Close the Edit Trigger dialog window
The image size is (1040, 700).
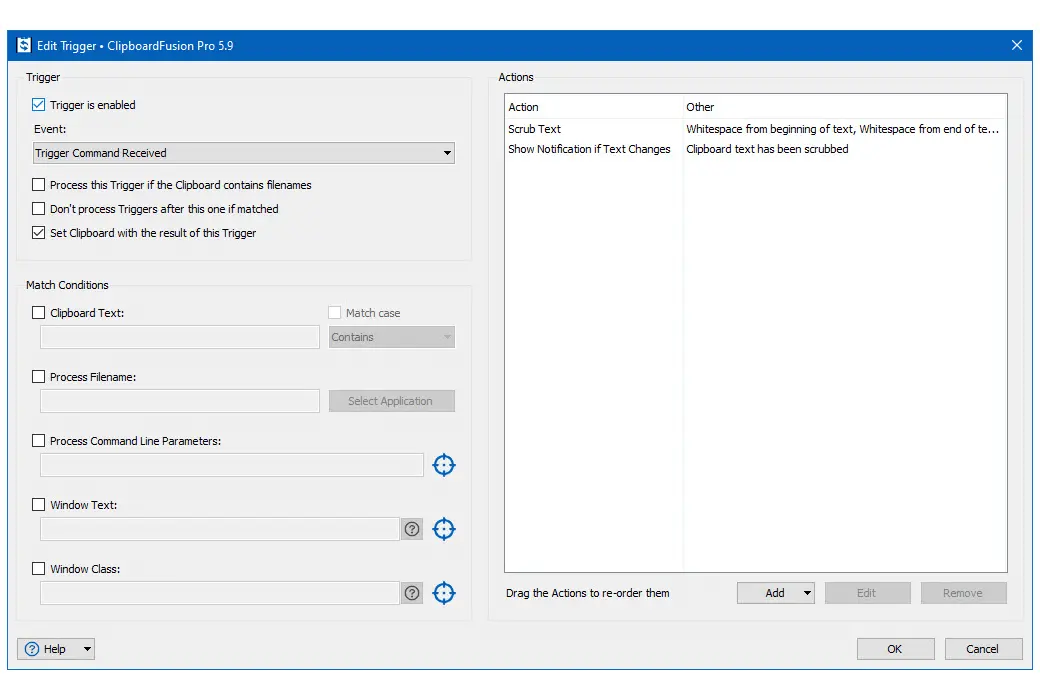point(1016,45)
